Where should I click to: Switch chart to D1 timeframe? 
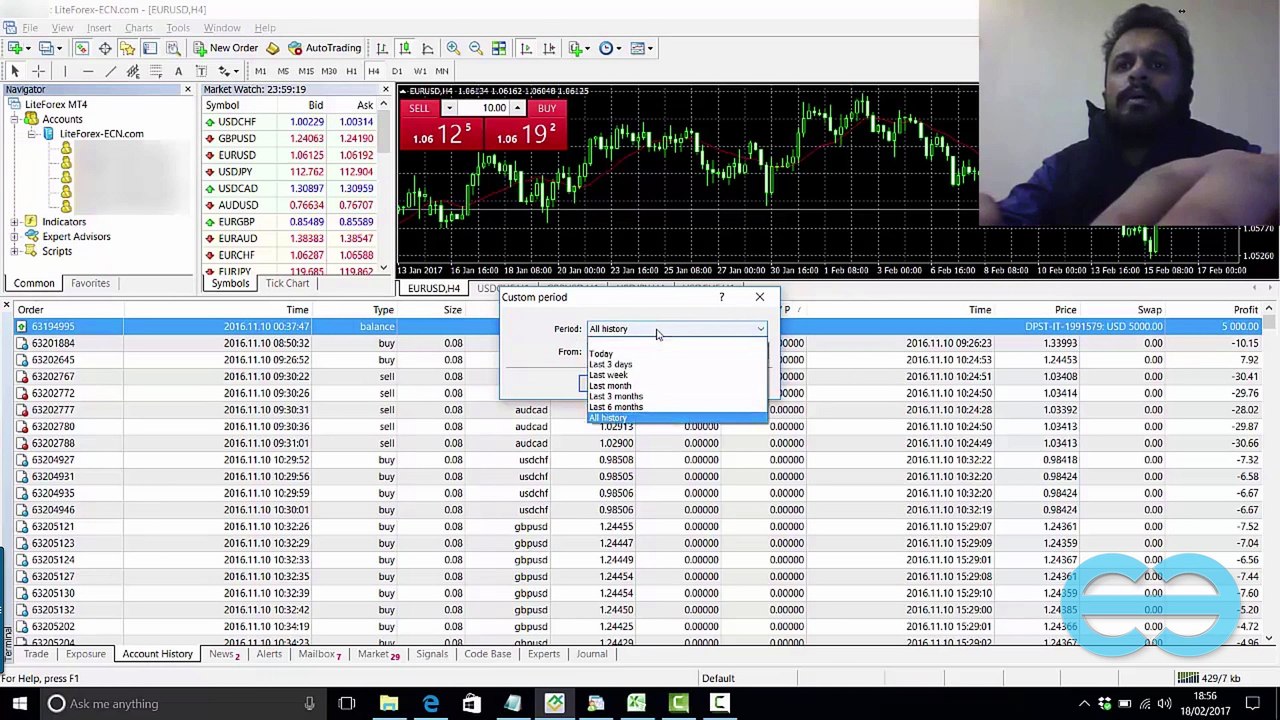pyautogui.click(x=397, y=71)
